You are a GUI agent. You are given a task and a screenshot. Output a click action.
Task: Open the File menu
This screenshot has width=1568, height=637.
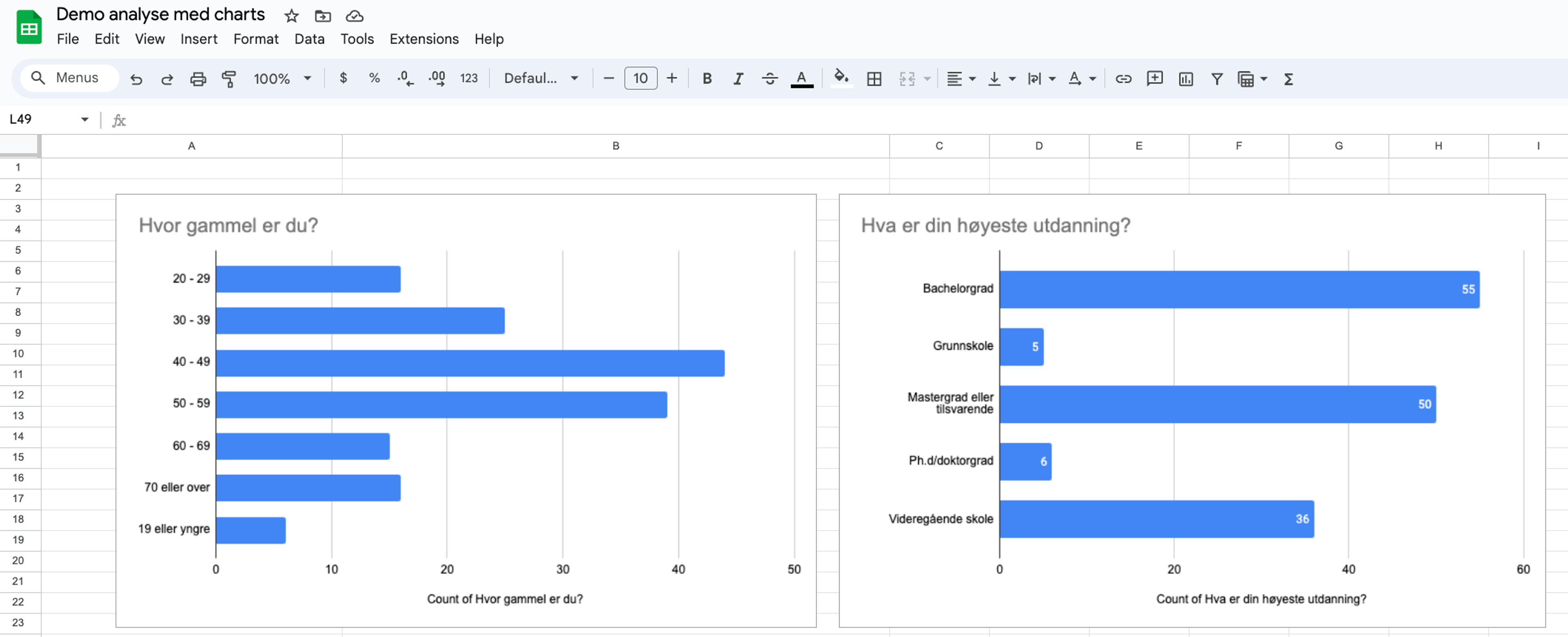[x=67, y=39]
